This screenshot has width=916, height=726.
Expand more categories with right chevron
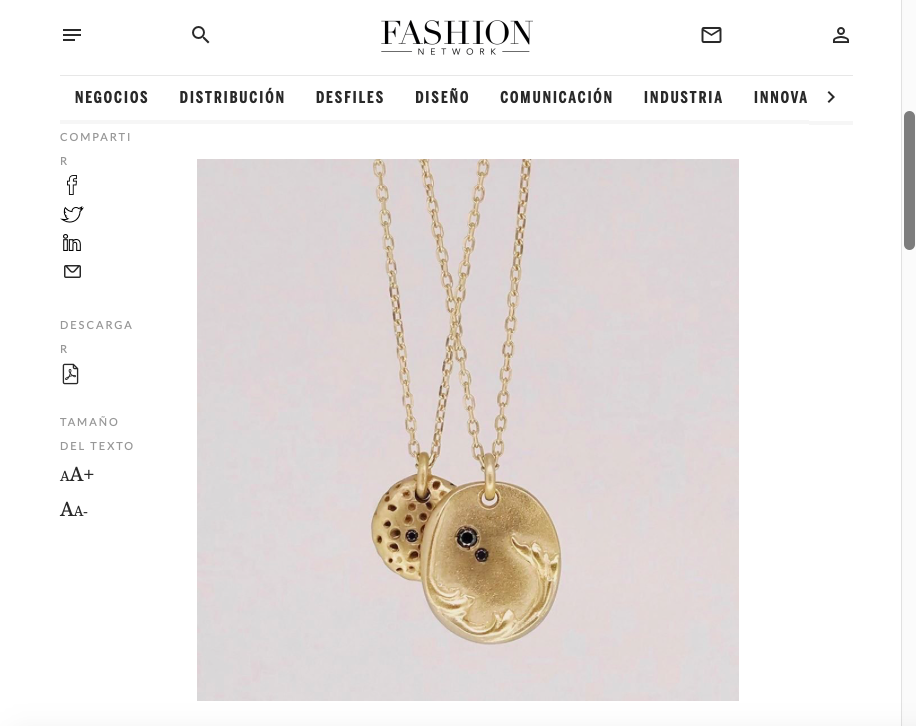pos(831,97)
